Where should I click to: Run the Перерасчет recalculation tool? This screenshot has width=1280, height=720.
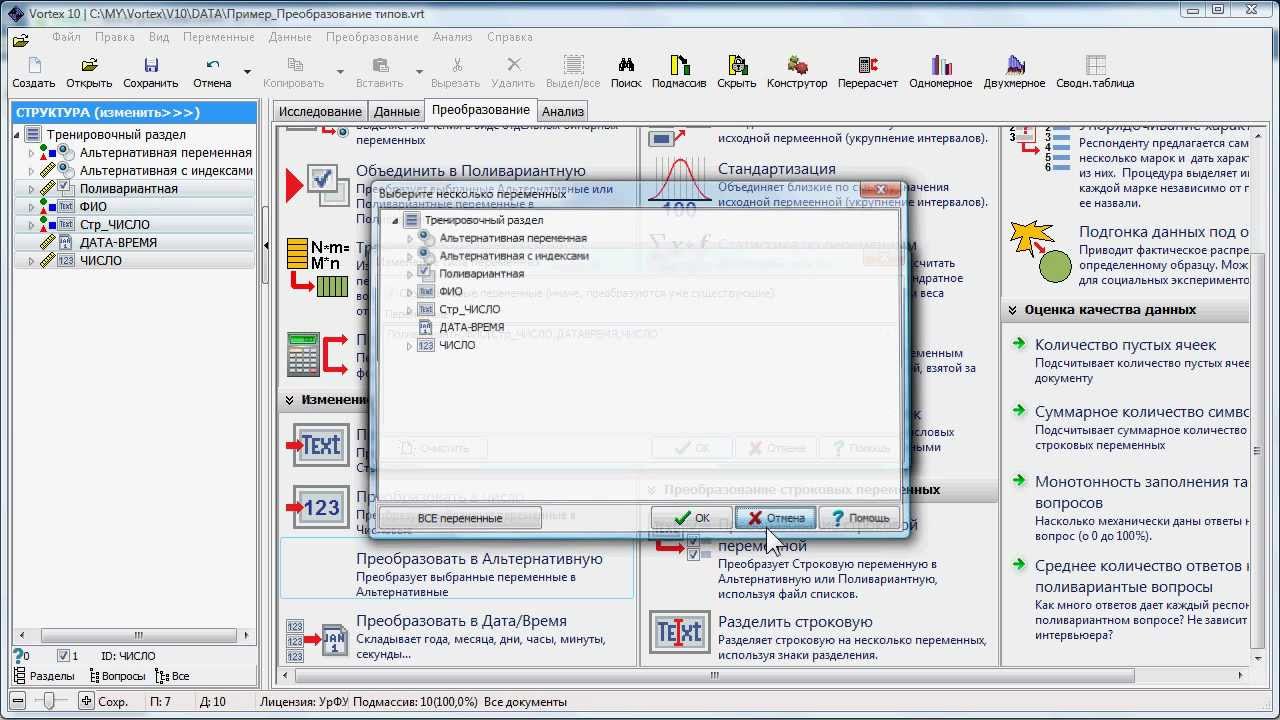click(x=868, y=72)
